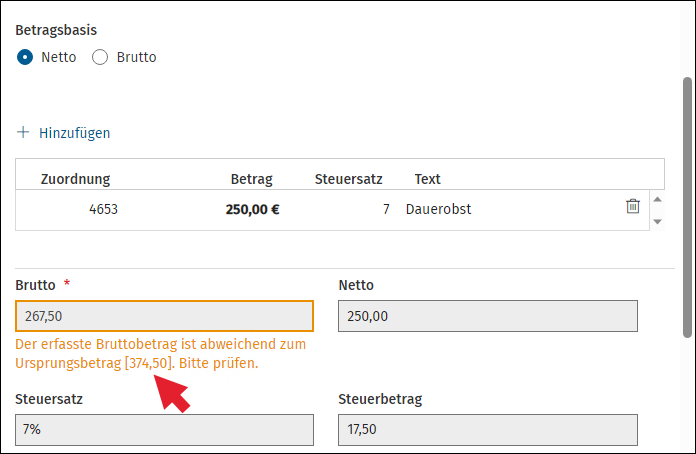Click the Steuersatz field showing 7%
This screenshot has width=696, height=454.
click(164, 430)
